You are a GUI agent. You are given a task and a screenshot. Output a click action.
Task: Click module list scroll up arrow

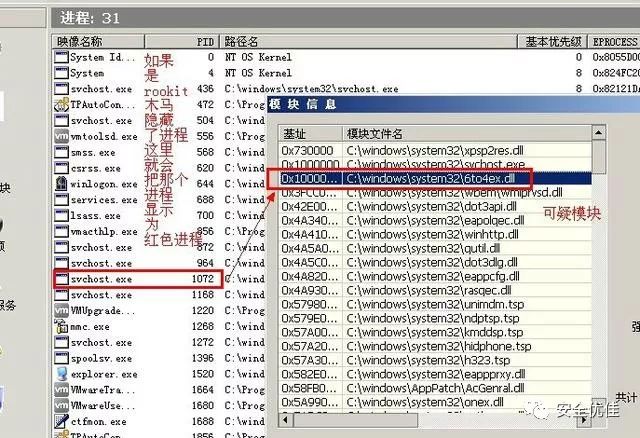(598, 133)
